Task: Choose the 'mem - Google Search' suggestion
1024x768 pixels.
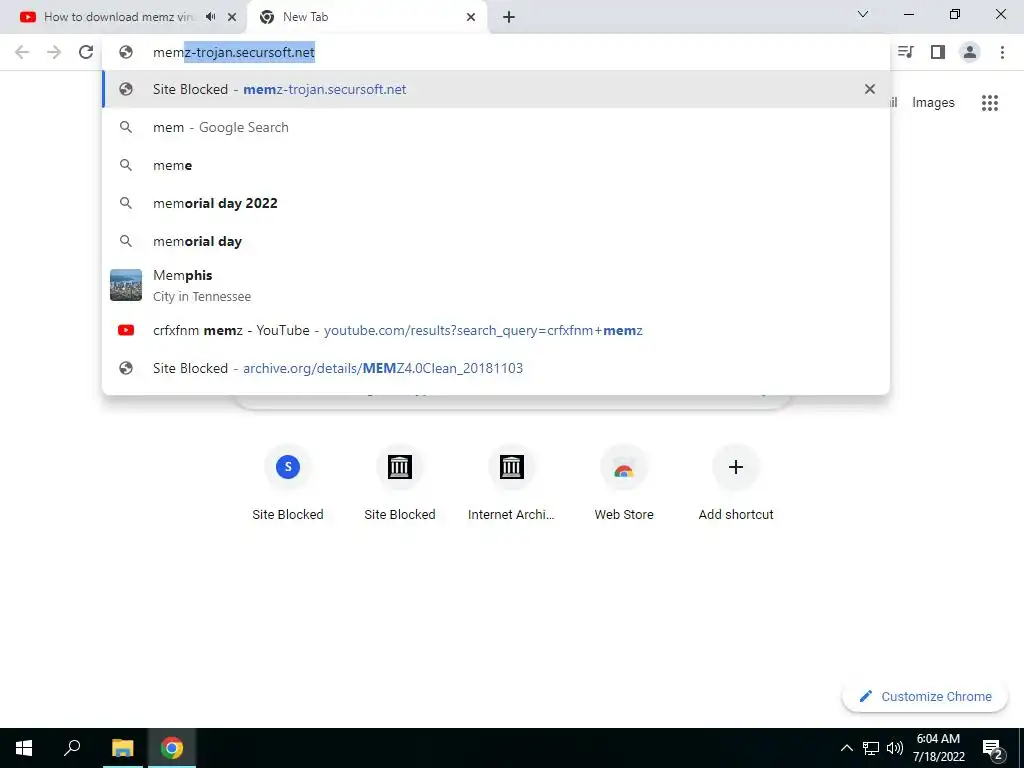Action: point(496,127)
